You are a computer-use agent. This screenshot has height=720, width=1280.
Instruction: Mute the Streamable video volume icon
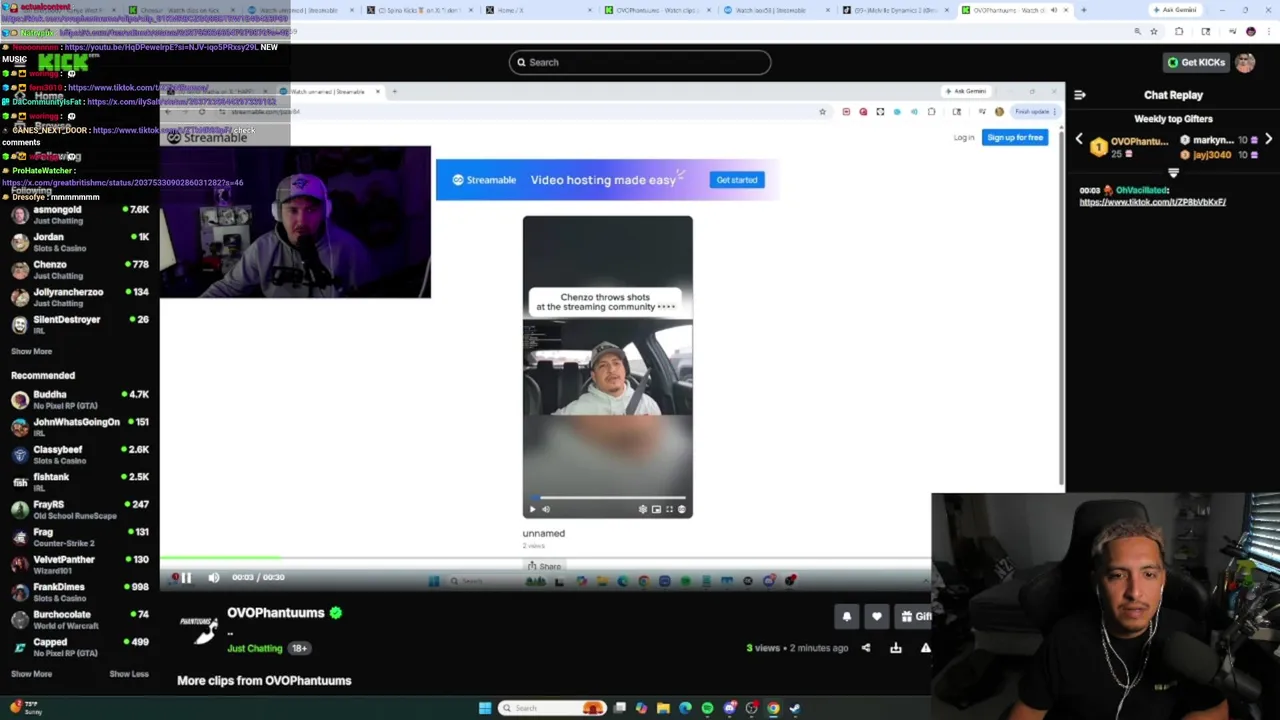click(546, 509)
